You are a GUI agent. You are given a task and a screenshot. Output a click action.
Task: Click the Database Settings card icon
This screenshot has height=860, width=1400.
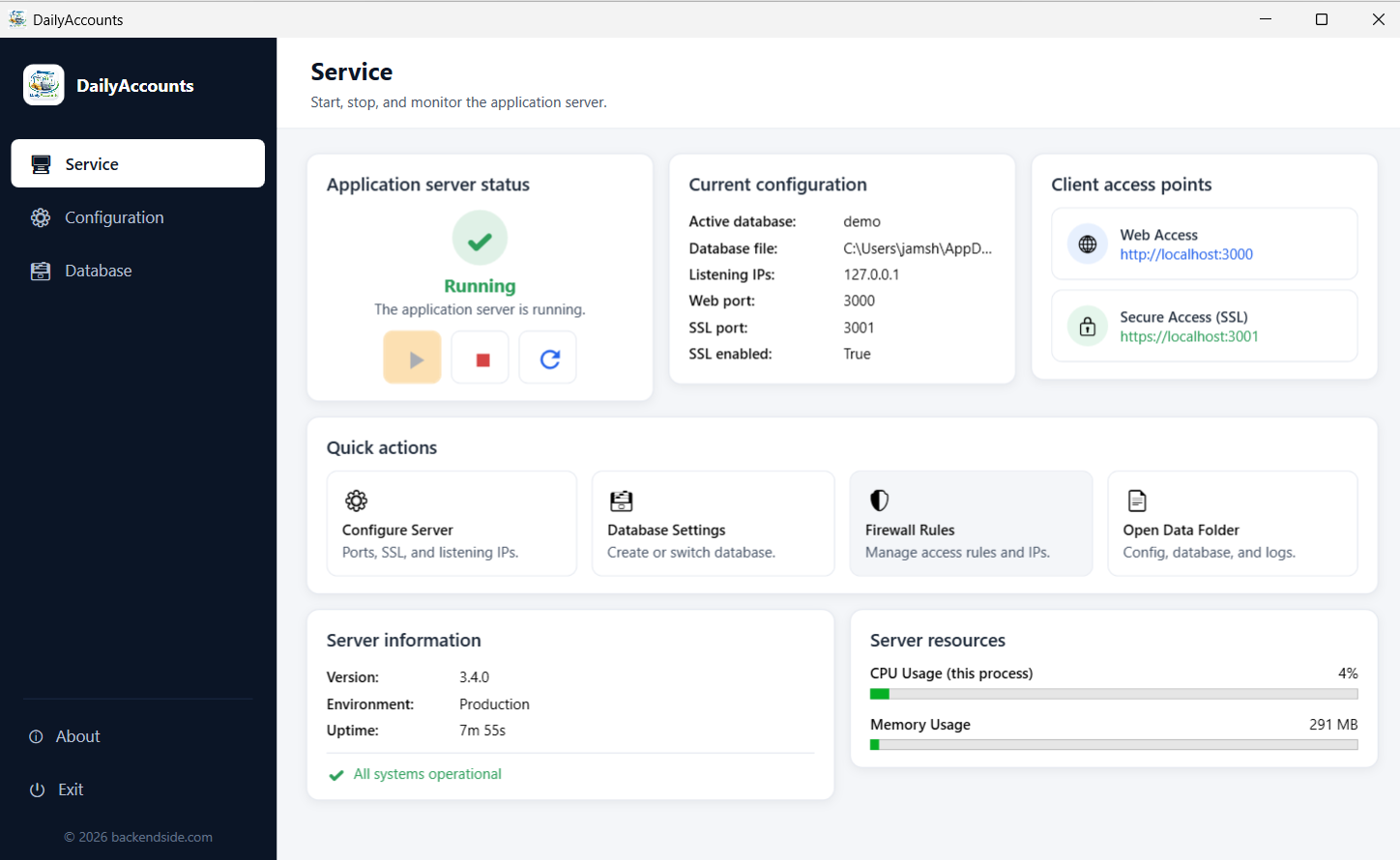[622, 501]
